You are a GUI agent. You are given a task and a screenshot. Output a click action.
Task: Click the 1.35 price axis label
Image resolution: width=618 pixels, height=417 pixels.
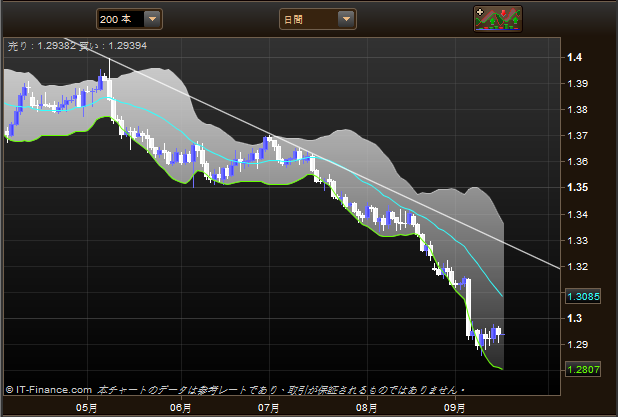coord(577,187)
